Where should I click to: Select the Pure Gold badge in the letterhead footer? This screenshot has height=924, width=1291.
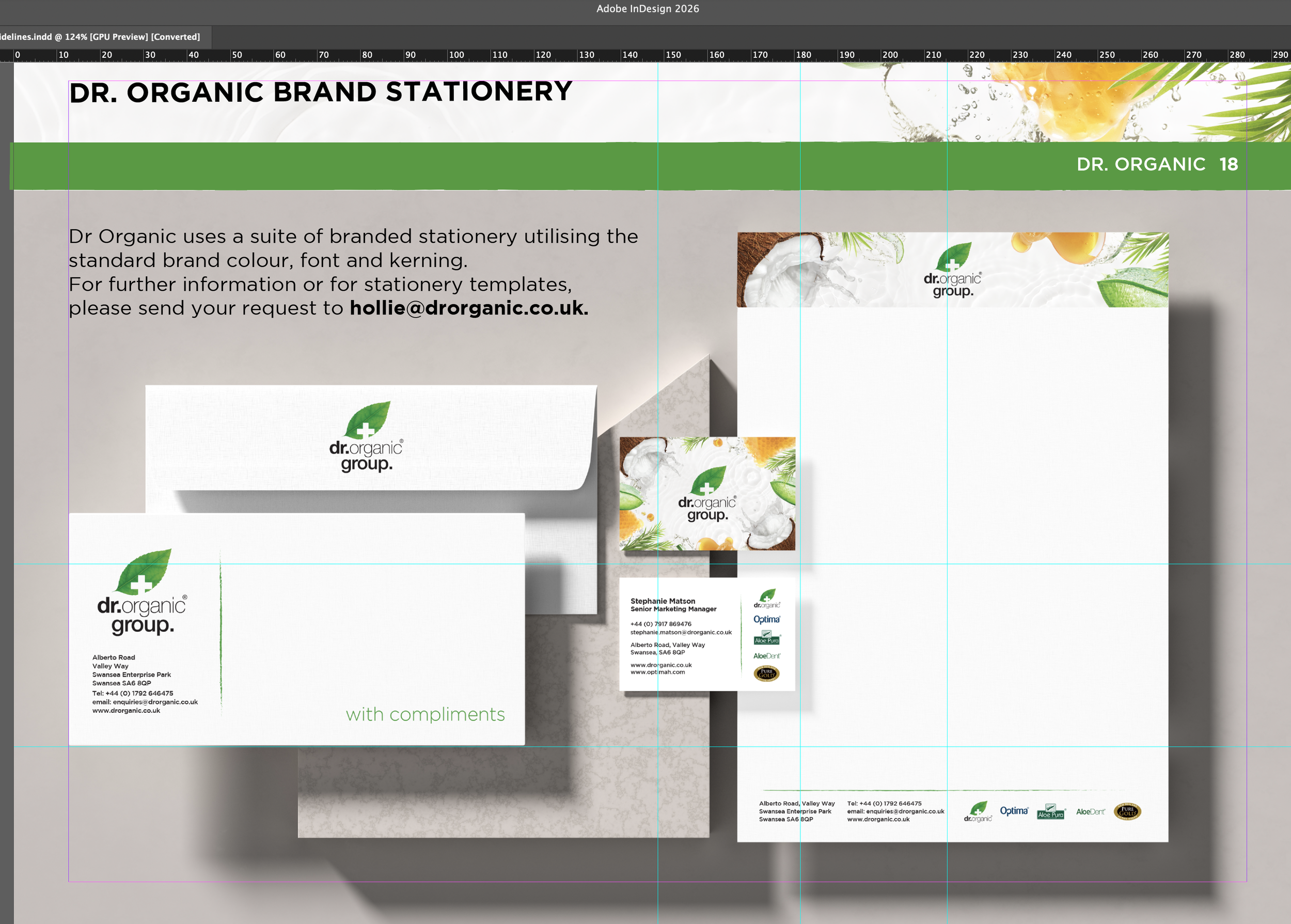click(x=1127, y=811)
